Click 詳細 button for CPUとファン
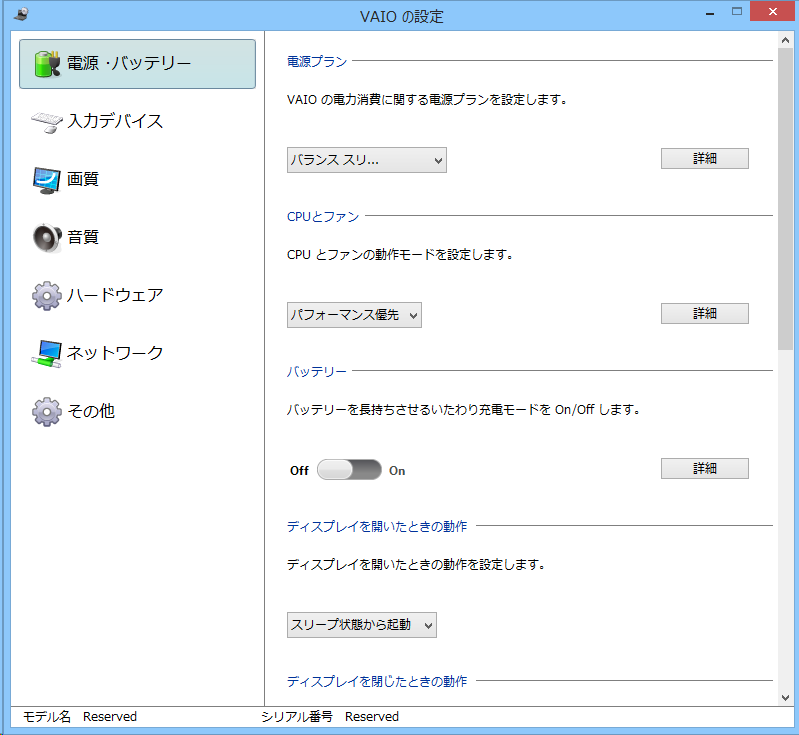 click(705, 313)
